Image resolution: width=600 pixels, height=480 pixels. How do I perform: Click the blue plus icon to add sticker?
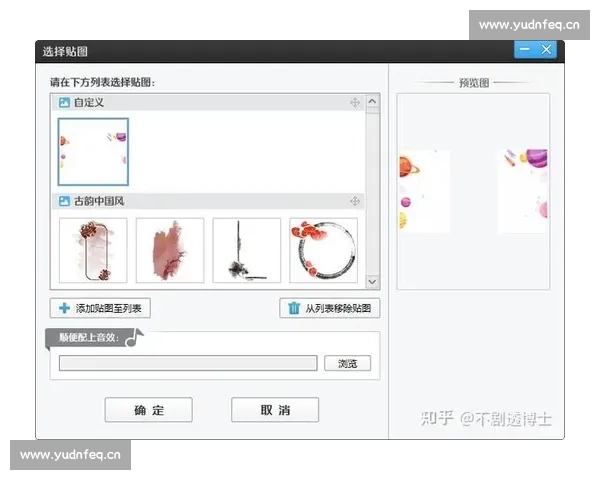pos(64,308)
